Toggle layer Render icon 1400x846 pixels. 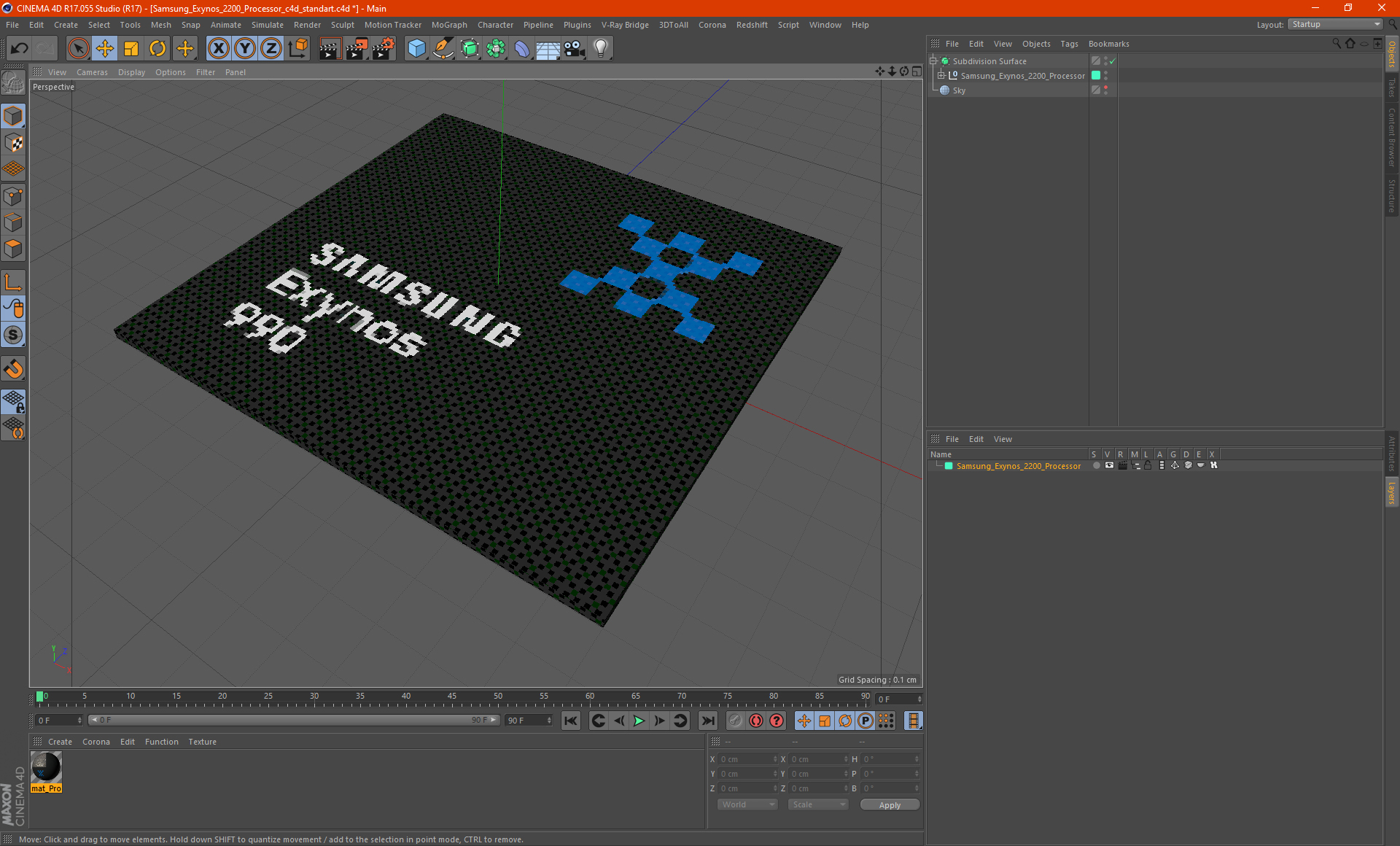coord(1123,465)
